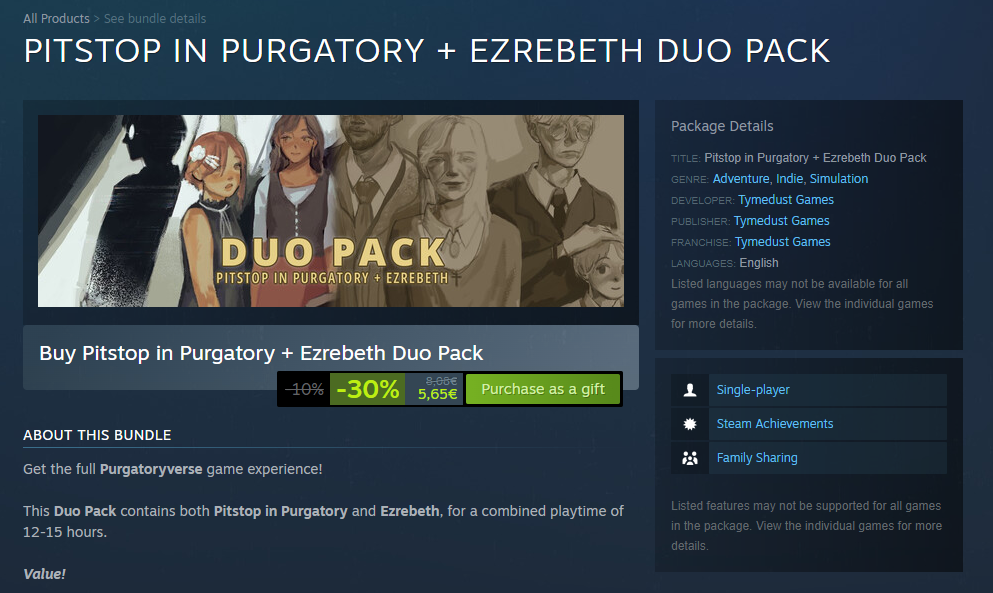The image size is (993, 593).
Task: Click the Steam Achievements starburst icon
Action: click(x=690, y=424)
